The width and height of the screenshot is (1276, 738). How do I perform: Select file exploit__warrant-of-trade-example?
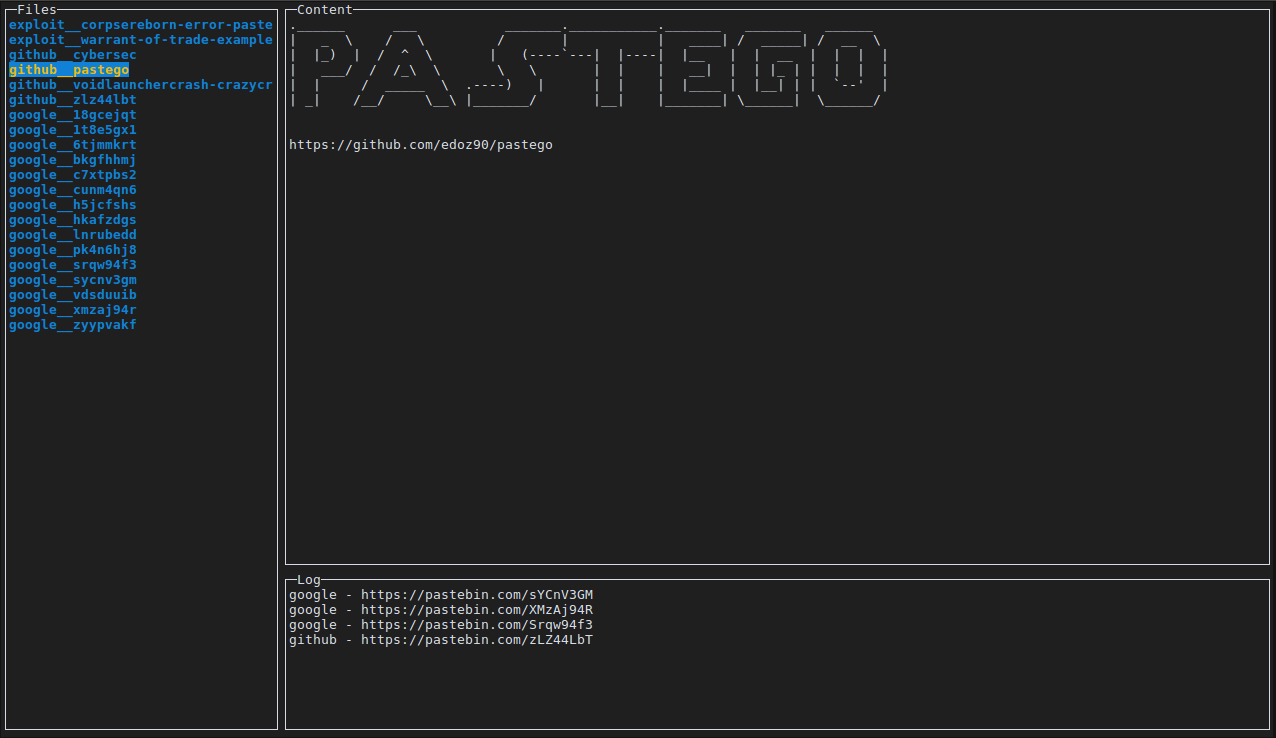[141, 40]
